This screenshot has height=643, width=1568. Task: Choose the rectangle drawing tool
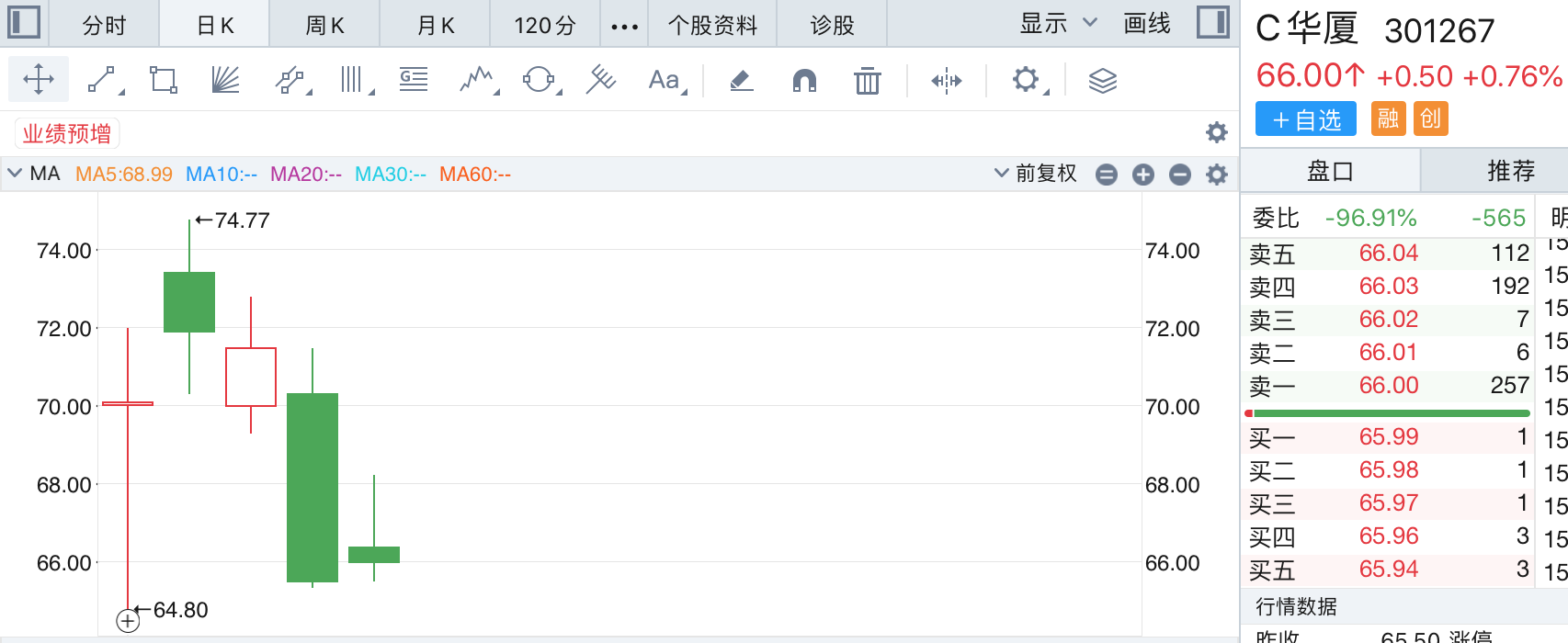[x=164, y=80]
